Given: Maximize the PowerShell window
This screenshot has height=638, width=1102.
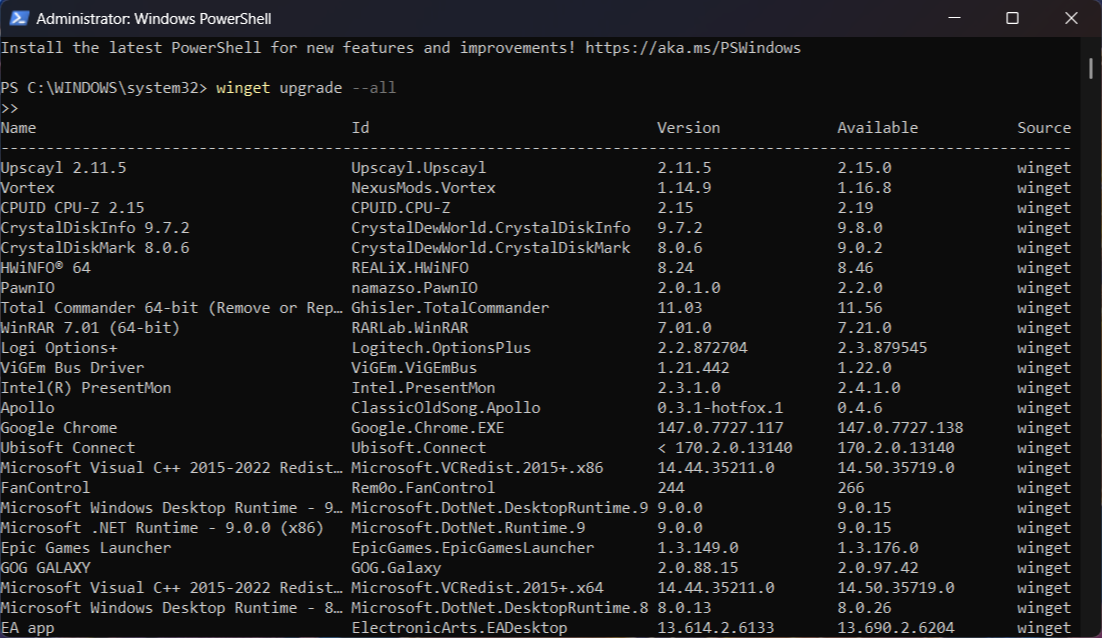Looking at the screenshot, I should pos(1012,18).
